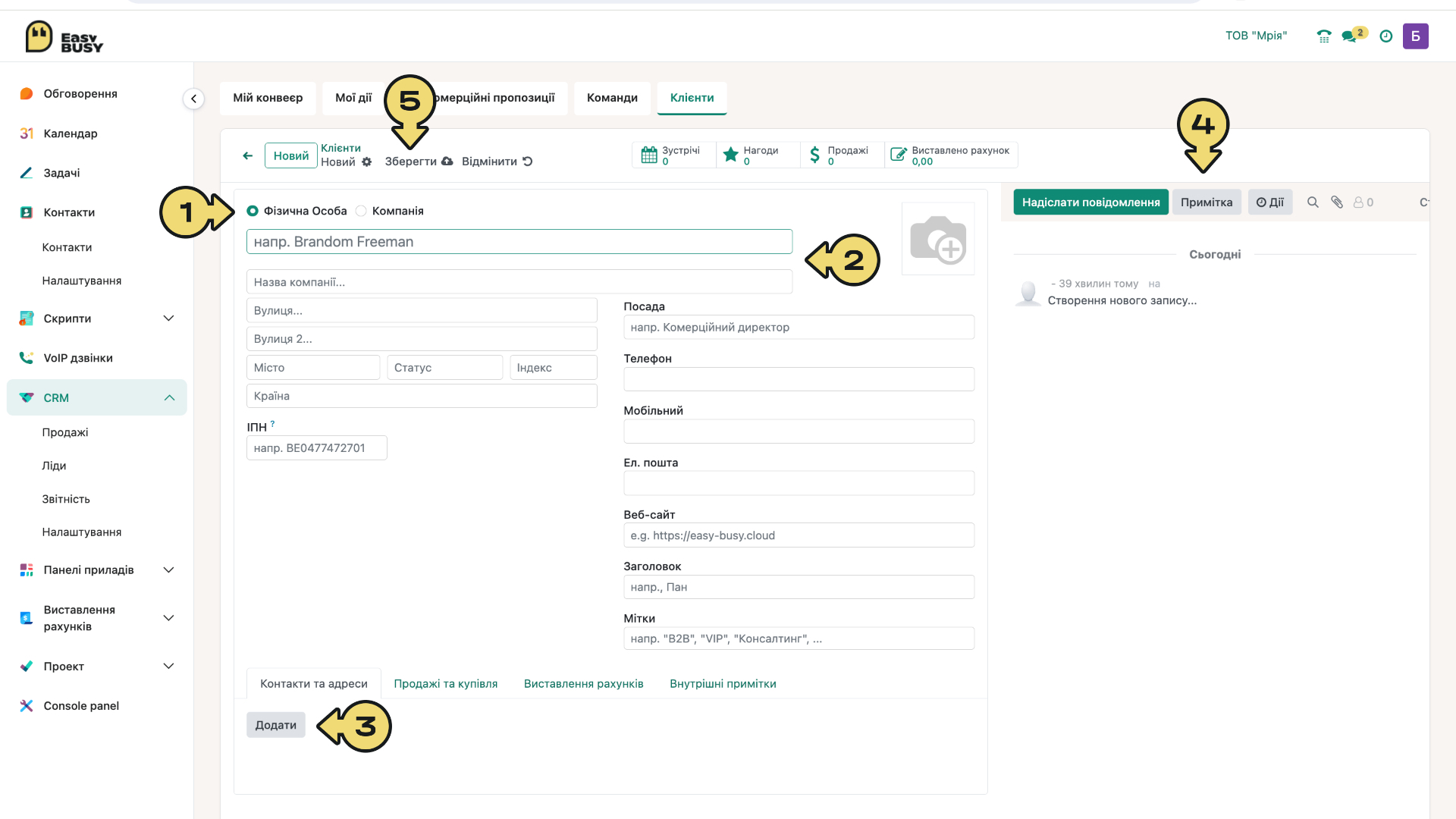Open Зустрічі calendar stat
Screen dimensions: 1456x819
[x=673, y=155]
